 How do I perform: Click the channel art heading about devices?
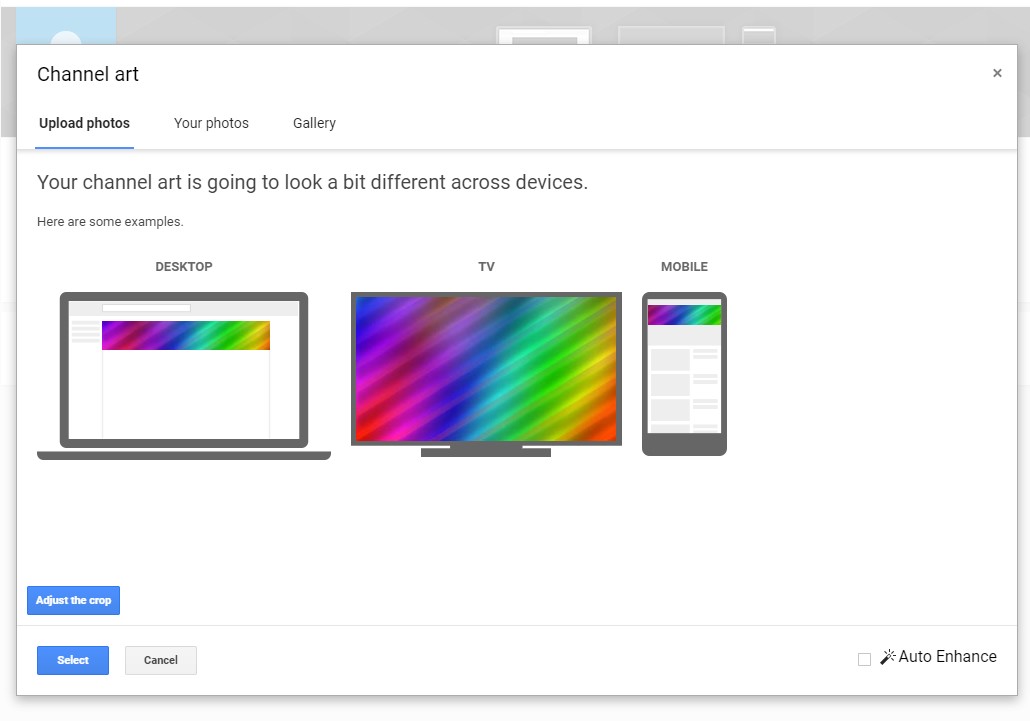pos(312,182)
